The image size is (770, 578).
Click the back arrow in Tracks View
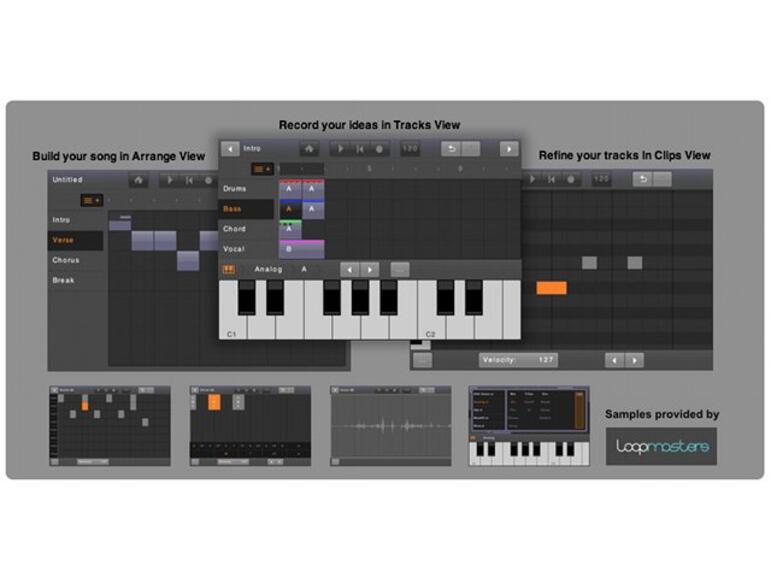(x=230, y=149)
